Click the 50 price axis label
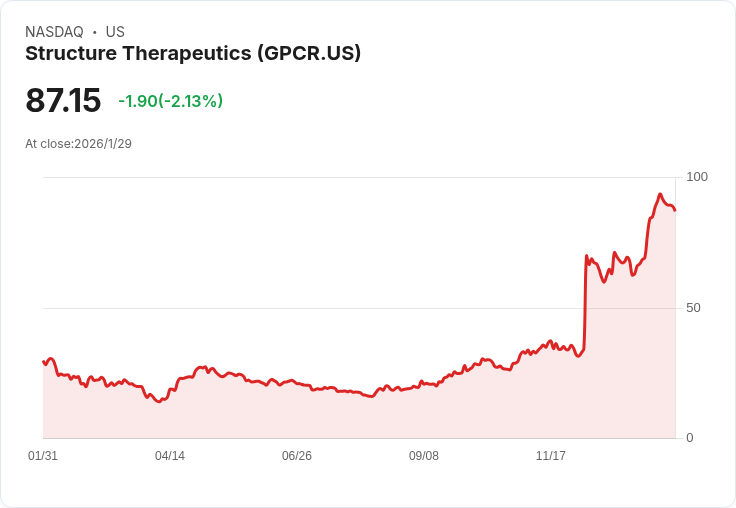This screenshot has width=736, height=508. 693,308
